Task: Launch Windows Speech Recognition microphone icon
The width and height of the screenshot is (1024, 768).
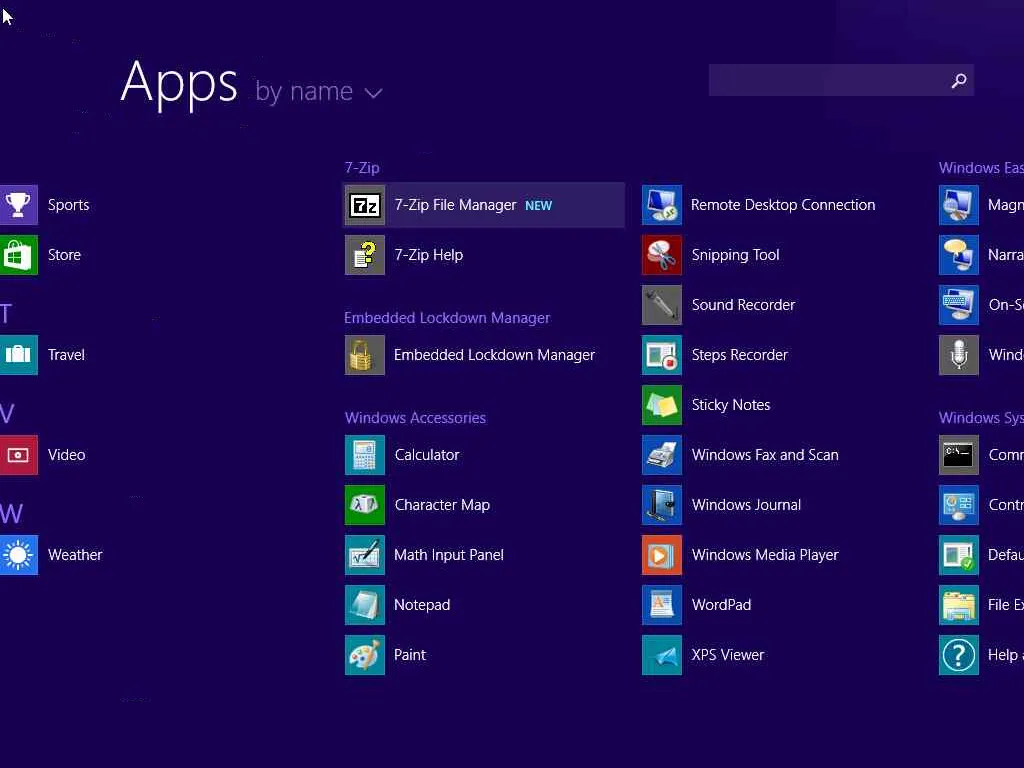Action: point(959,355)
